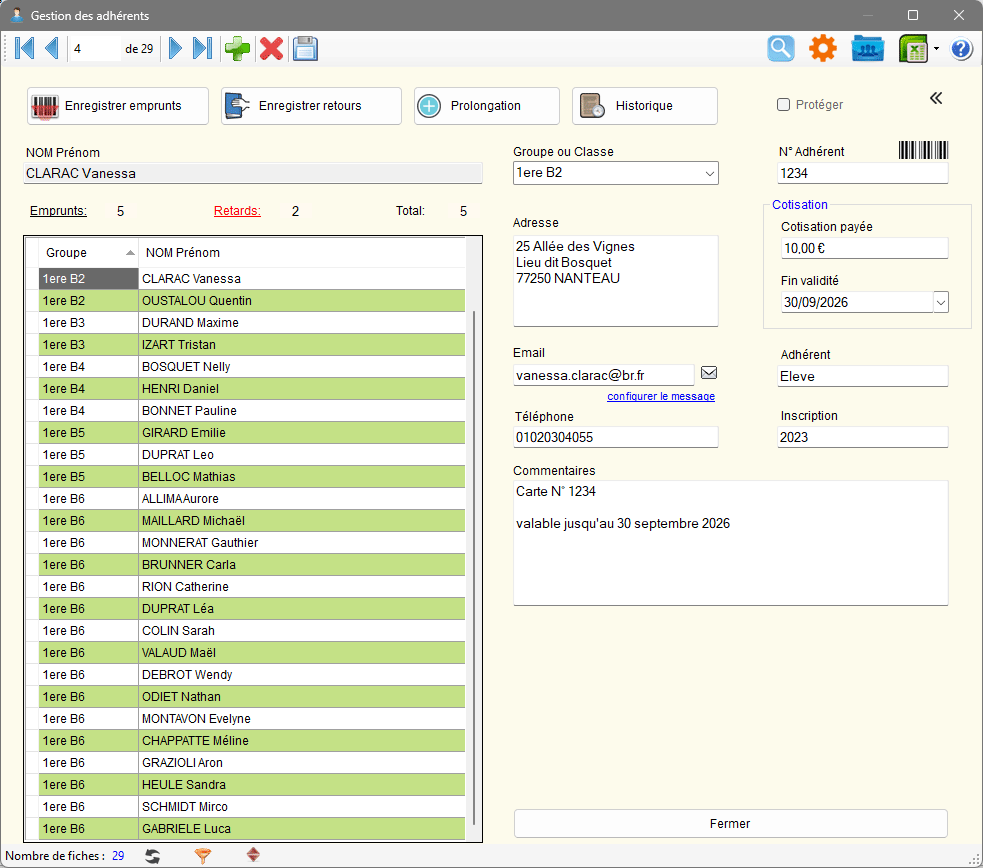
Task: Click Enregistrer emprunts button
Action: [x=118, y=106]
